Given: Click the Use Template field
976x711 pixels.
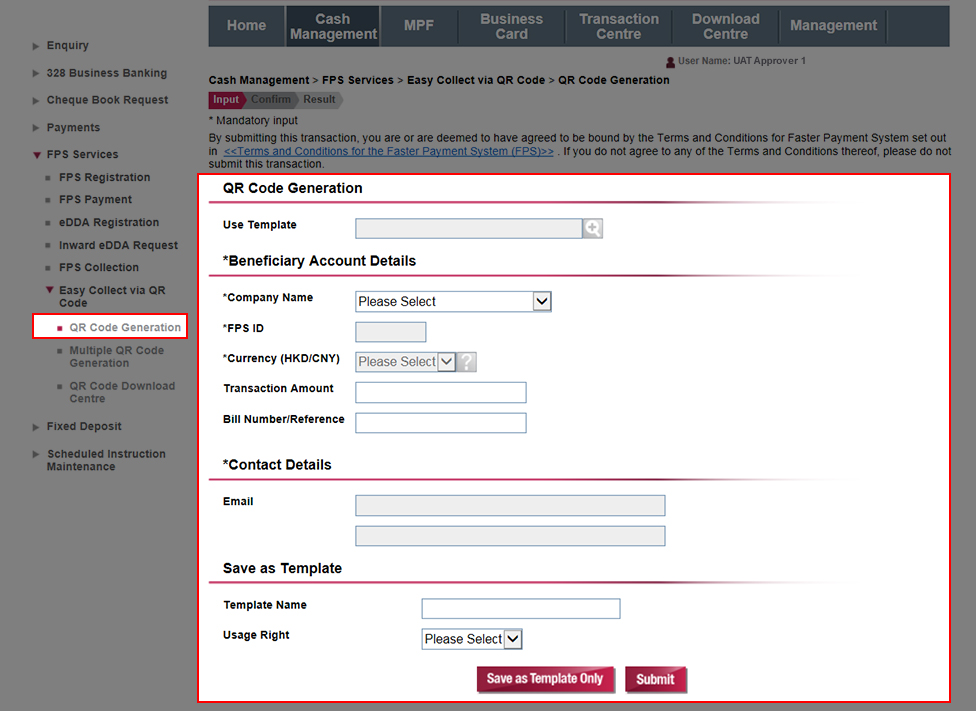Looking at the screenshot, I should (x=469, y=228).
